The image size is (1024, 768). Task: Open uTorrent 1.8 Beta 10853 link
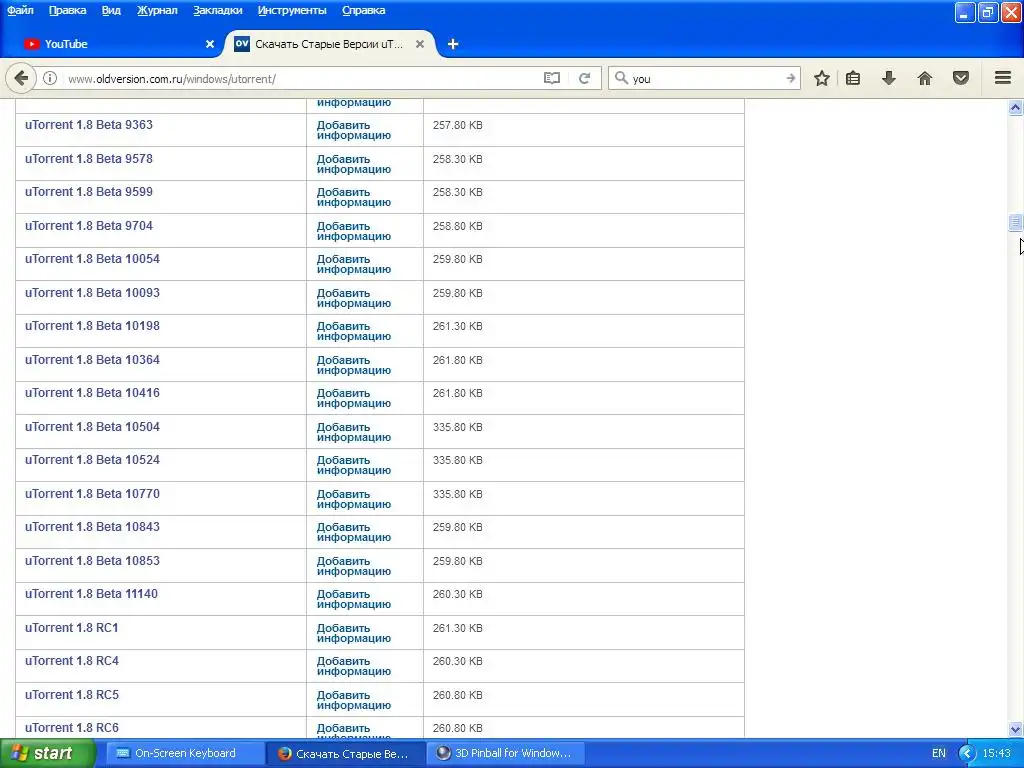(92, 561)
